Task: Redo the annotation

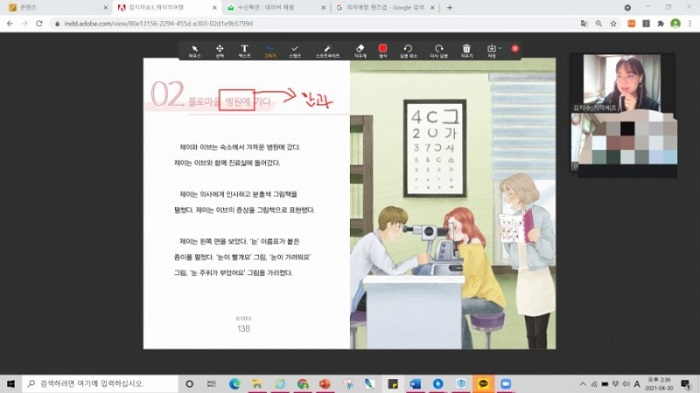Action: pyautogui.click(x=439, y=51)
